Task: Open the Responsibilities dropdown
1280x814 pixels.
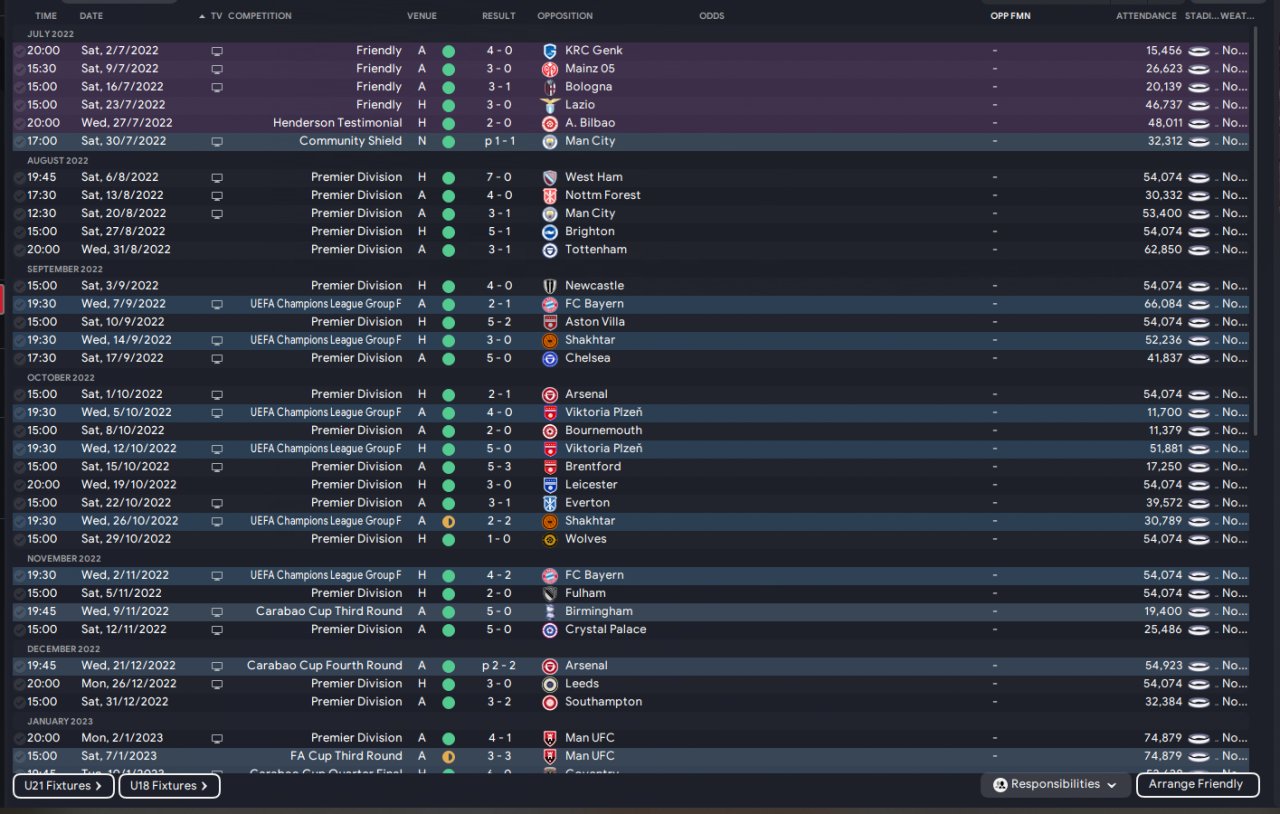Action: pos(1056,785)
